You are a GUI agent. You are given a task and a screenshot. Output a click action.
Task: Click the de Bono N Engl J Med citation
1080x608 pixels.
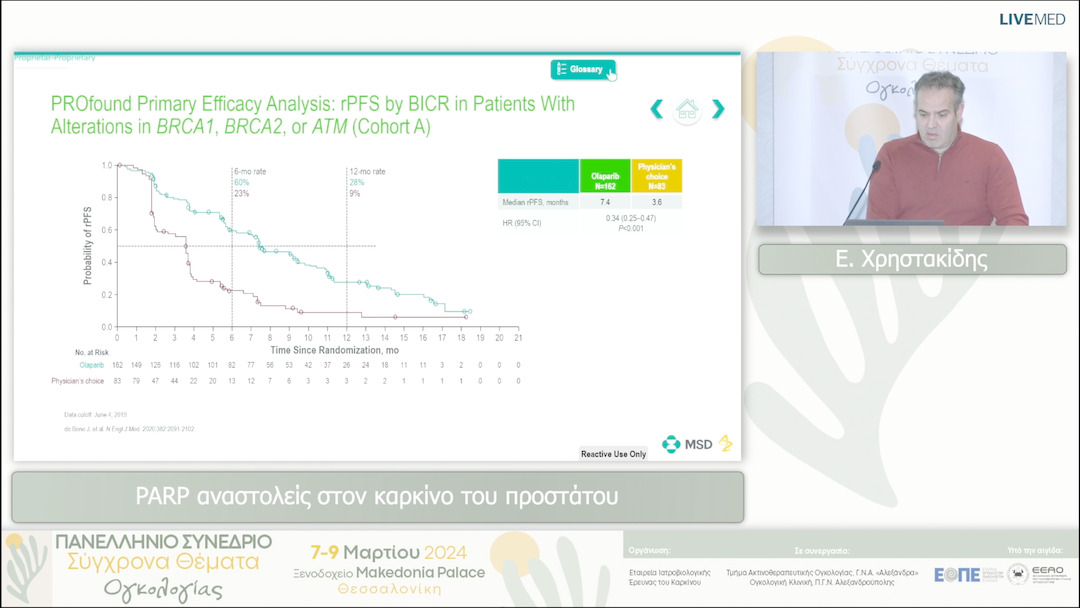click(129, 429)
